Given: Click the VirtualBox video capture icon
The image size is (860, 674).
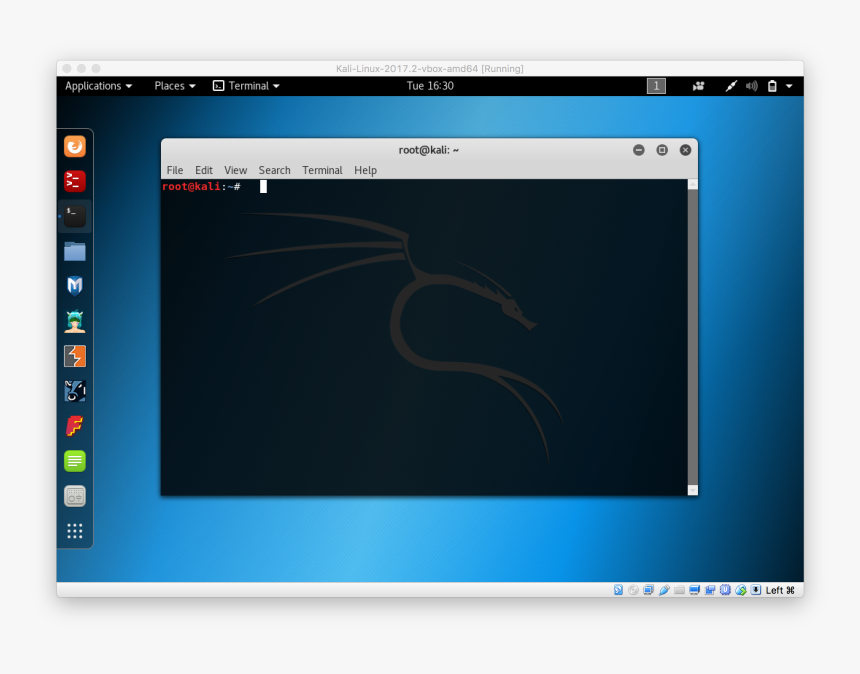Looking at the screenshot, I should tap(710, 590).
